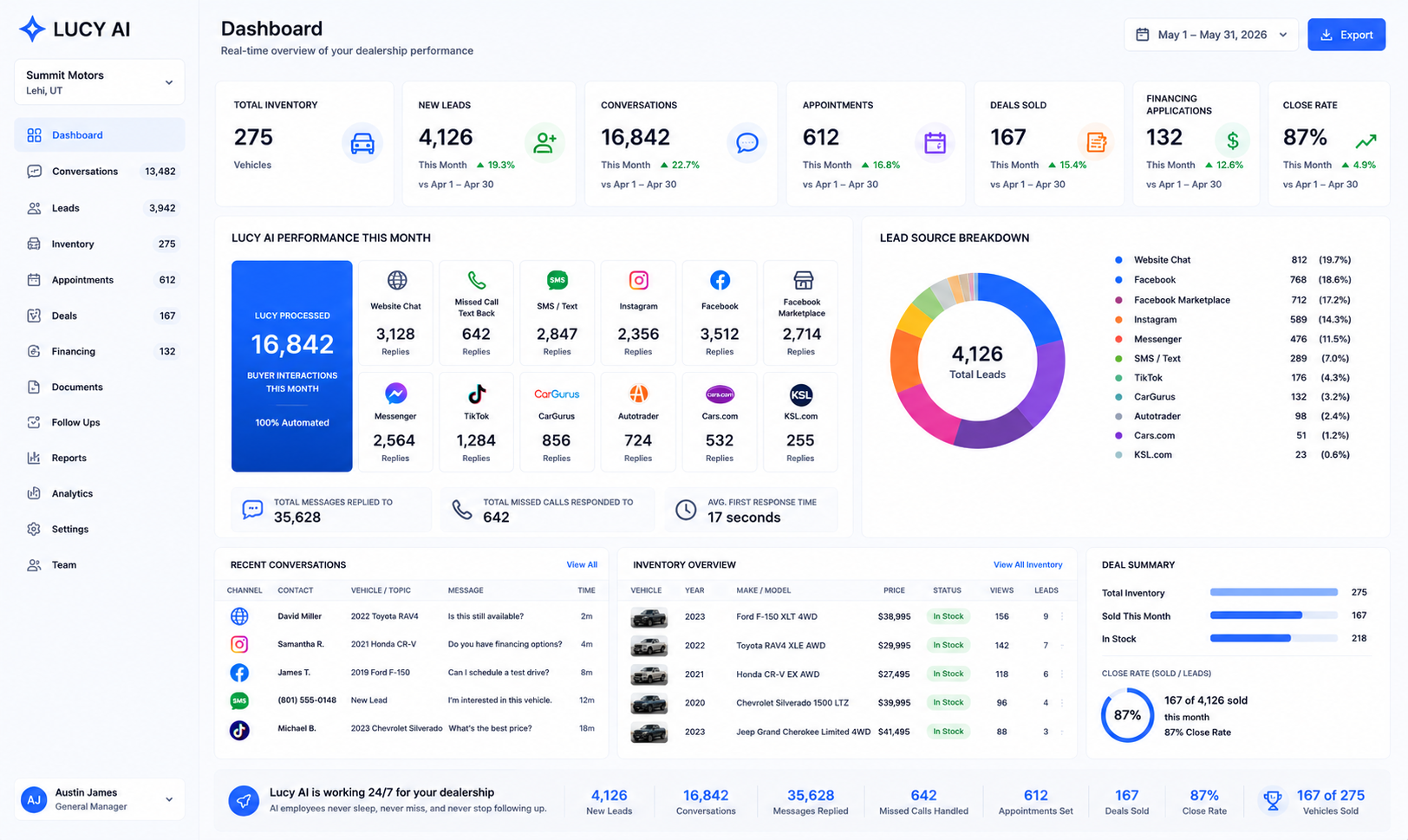Select the Facebook Marketplace store icon

[x=804, y=280]
